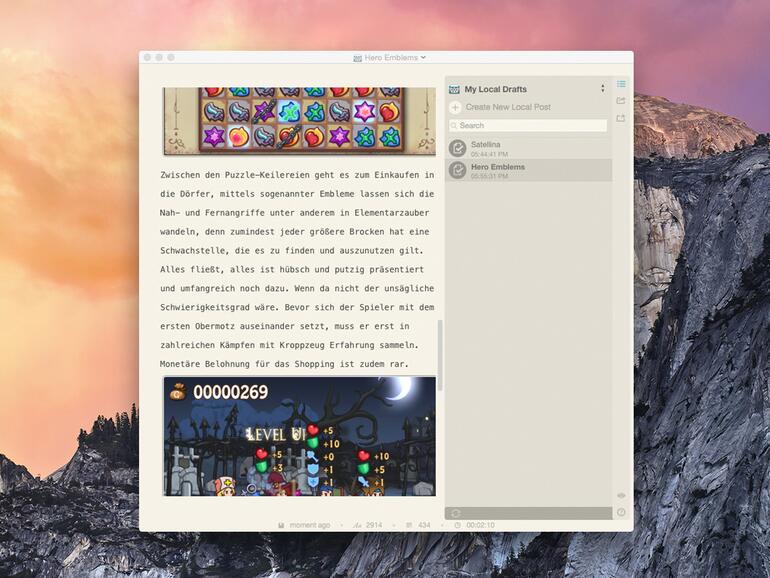Click the plus icon for new local post
Screen dimensions: 770x578
455,107
